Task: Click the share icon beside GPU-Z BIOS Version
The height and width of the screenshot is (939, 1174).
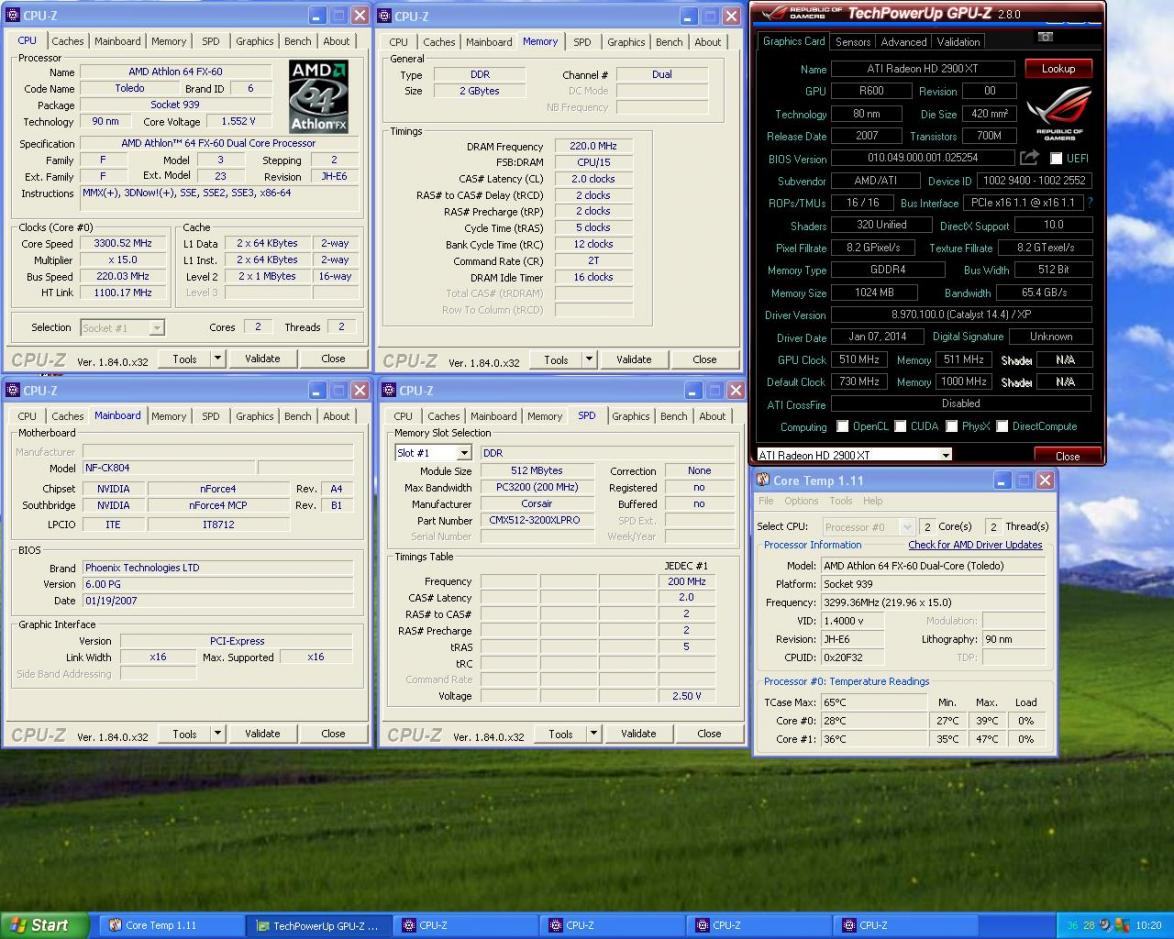Action: [1029, 157]
